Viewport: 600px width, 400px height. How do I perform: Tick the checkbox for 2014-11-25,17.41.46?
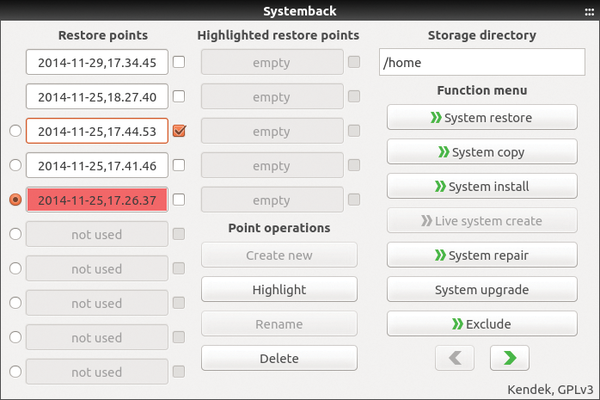click(x=179, y=165)
